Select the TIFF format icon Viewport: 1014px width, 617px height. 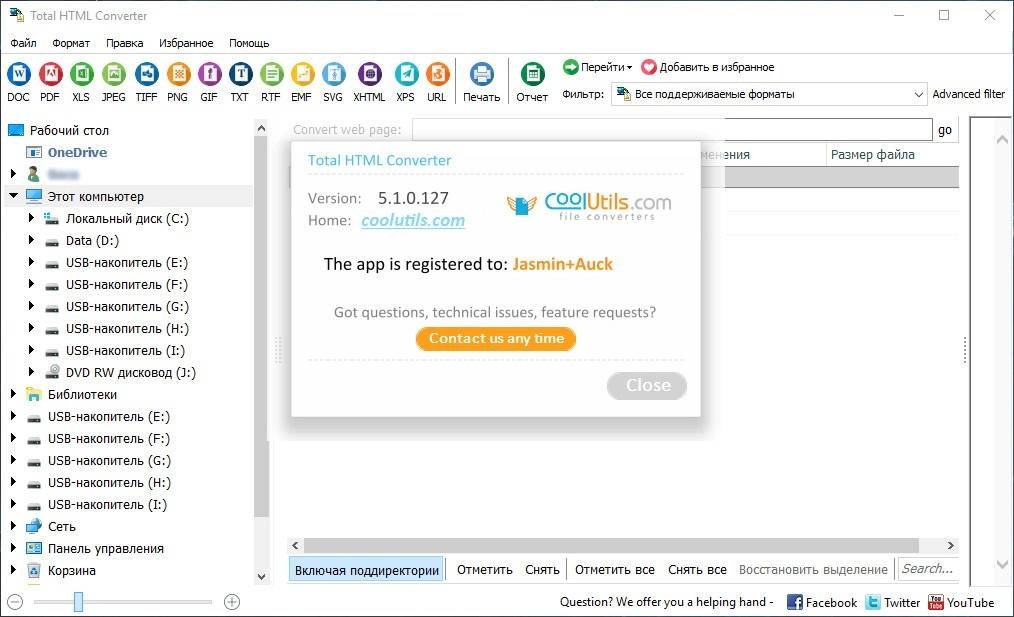coord(146,75)
